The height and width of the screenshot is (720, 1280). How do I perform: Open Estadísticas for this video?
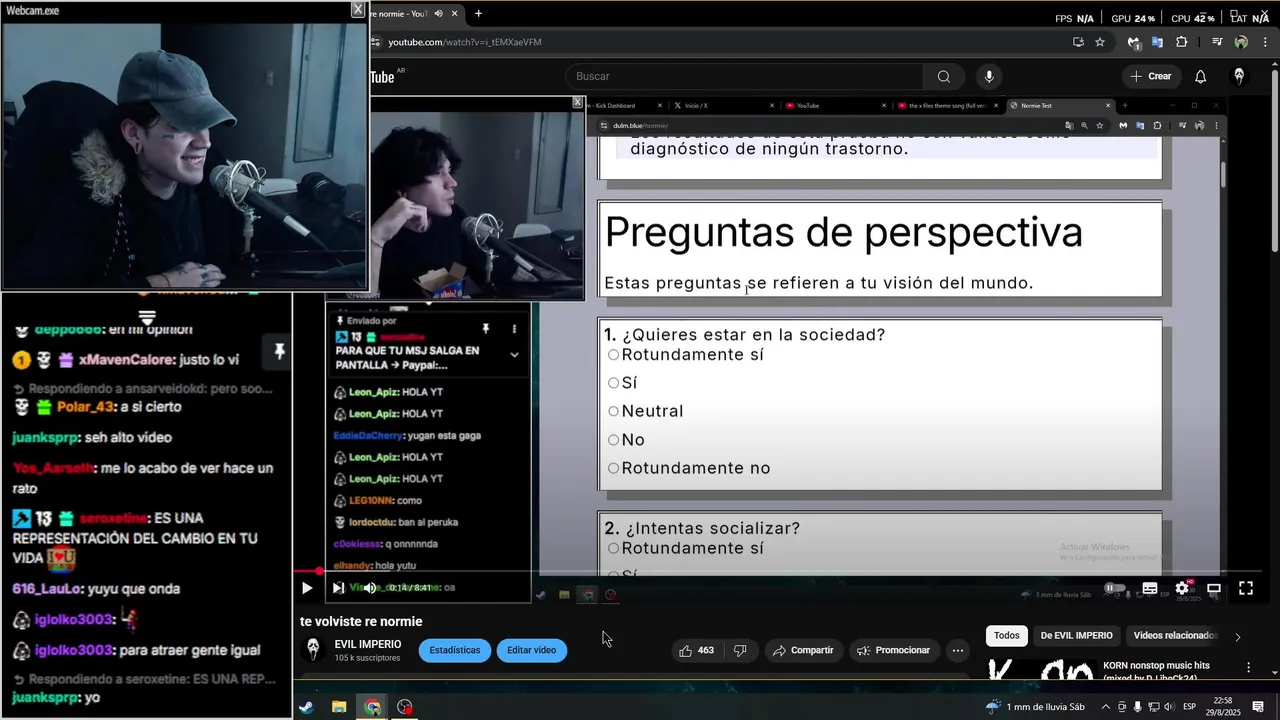coord(455,650)
